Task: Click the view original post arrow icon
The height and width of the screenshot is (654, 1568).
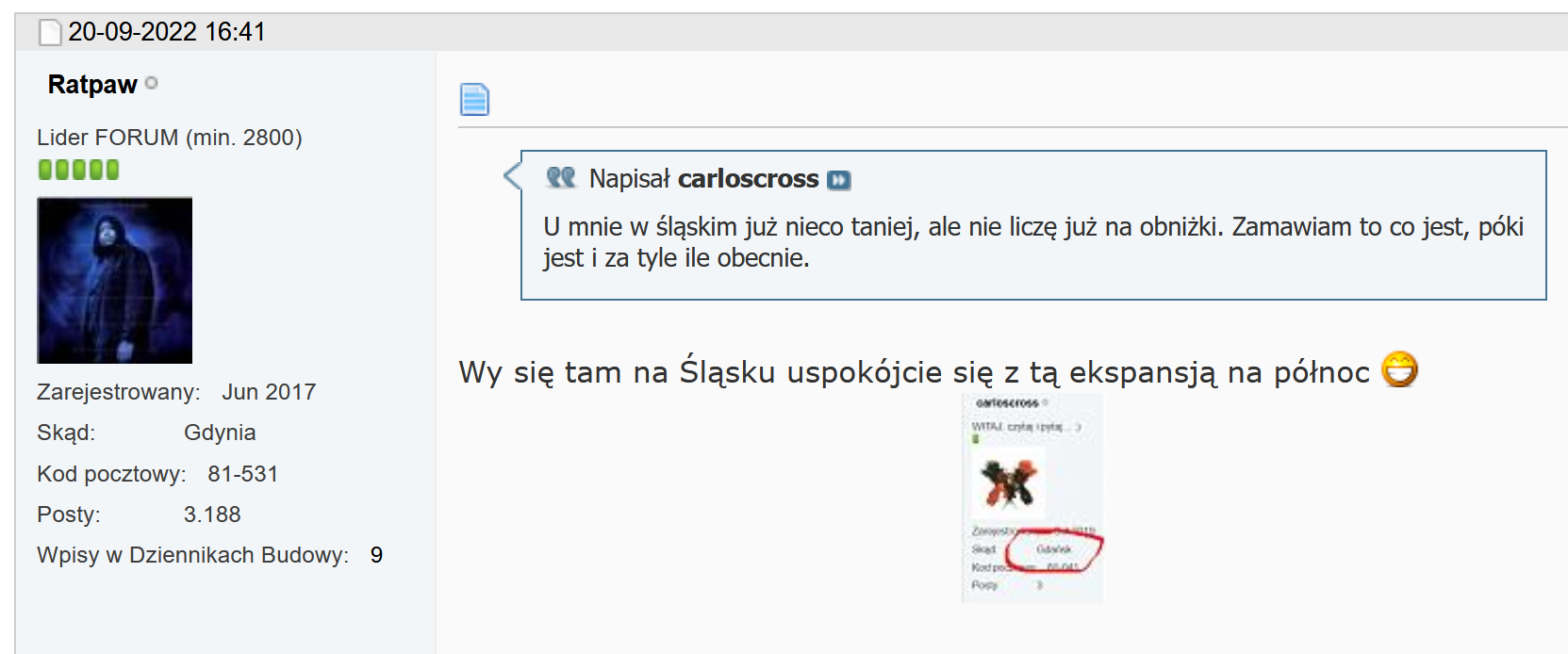Action: 838,180
